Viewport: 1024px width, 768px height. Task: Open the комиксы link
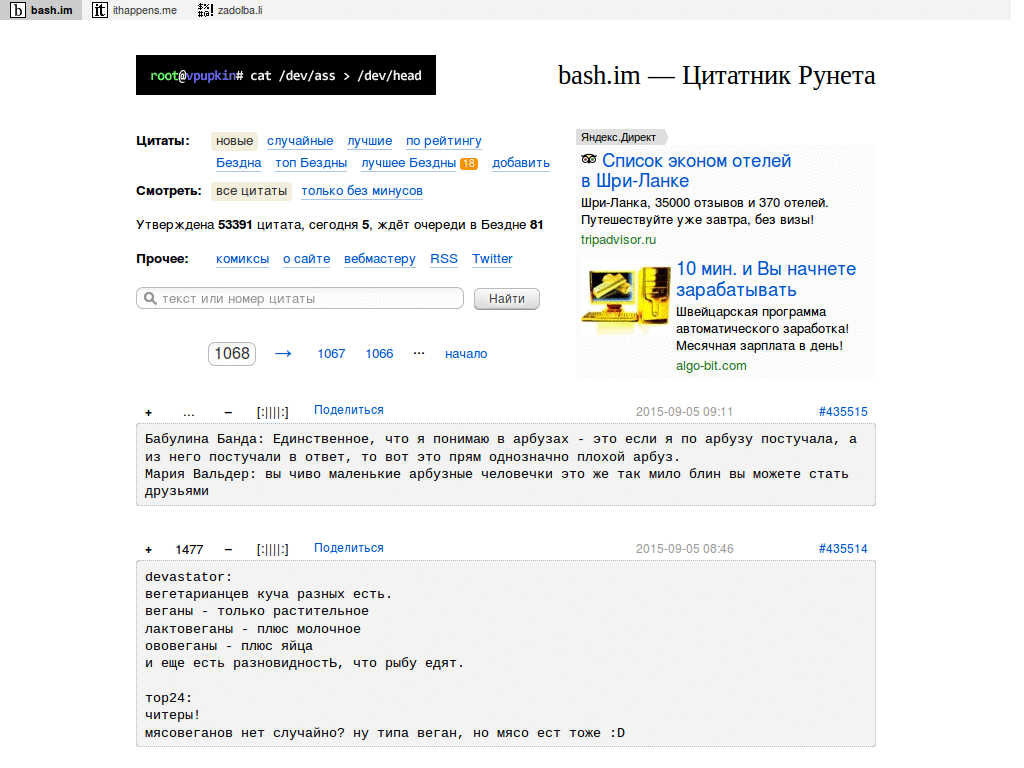point(242,259)
